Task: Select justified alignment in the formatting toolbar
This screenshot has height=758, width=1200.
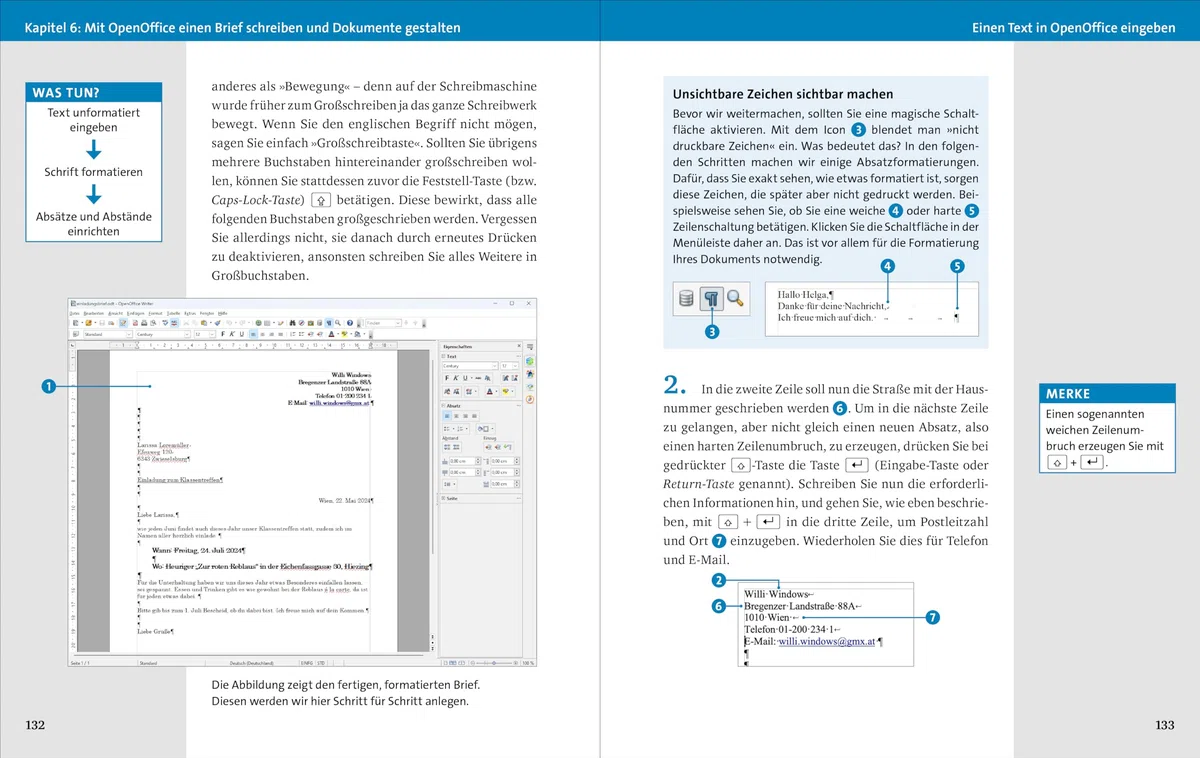Action: (280, 334)
